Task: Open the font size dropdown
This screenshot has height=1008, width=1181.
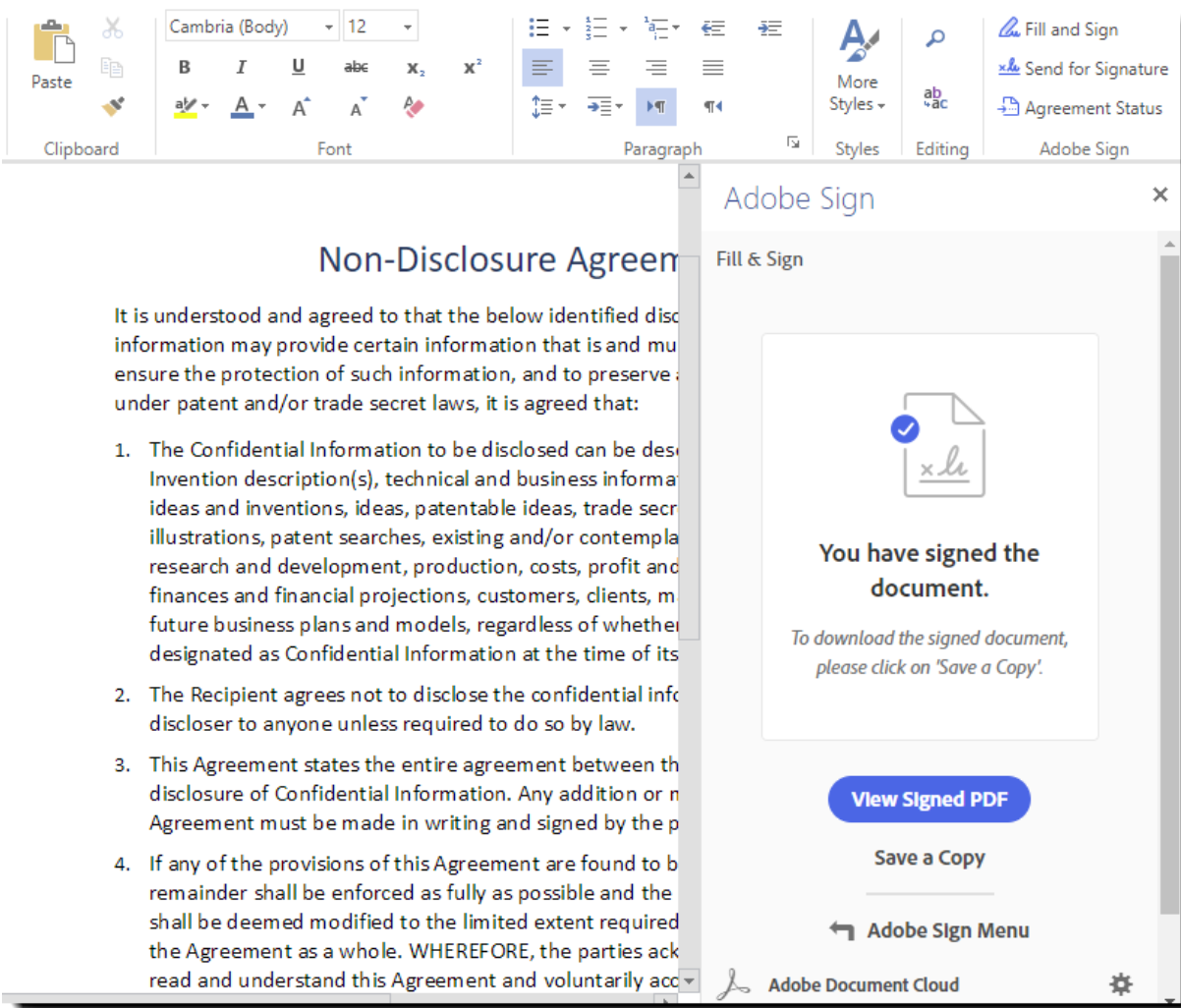Action: (407, 26)
